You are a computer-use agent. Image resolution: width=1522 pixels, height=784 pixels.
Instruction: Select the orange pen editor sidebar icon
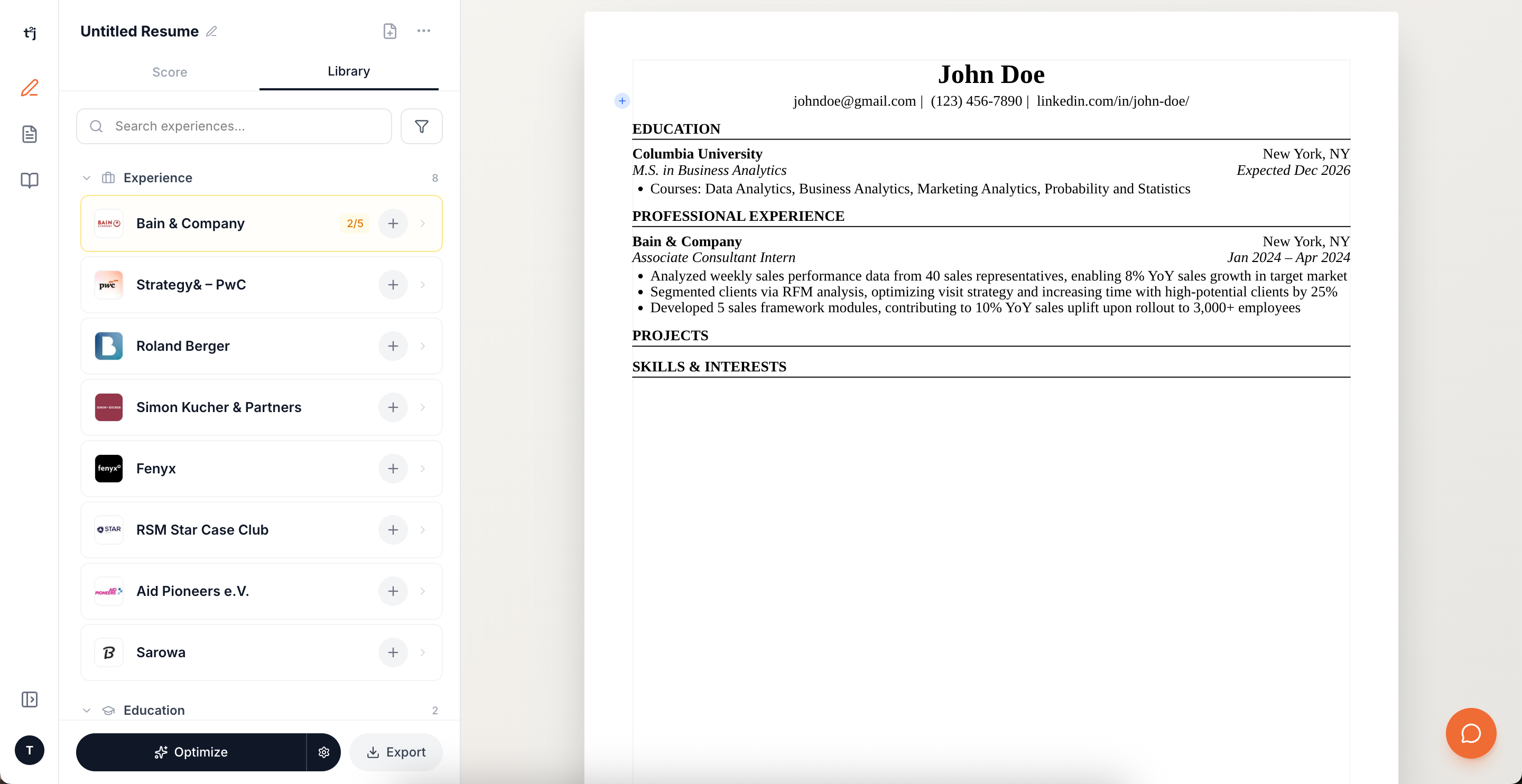[30, 88]
